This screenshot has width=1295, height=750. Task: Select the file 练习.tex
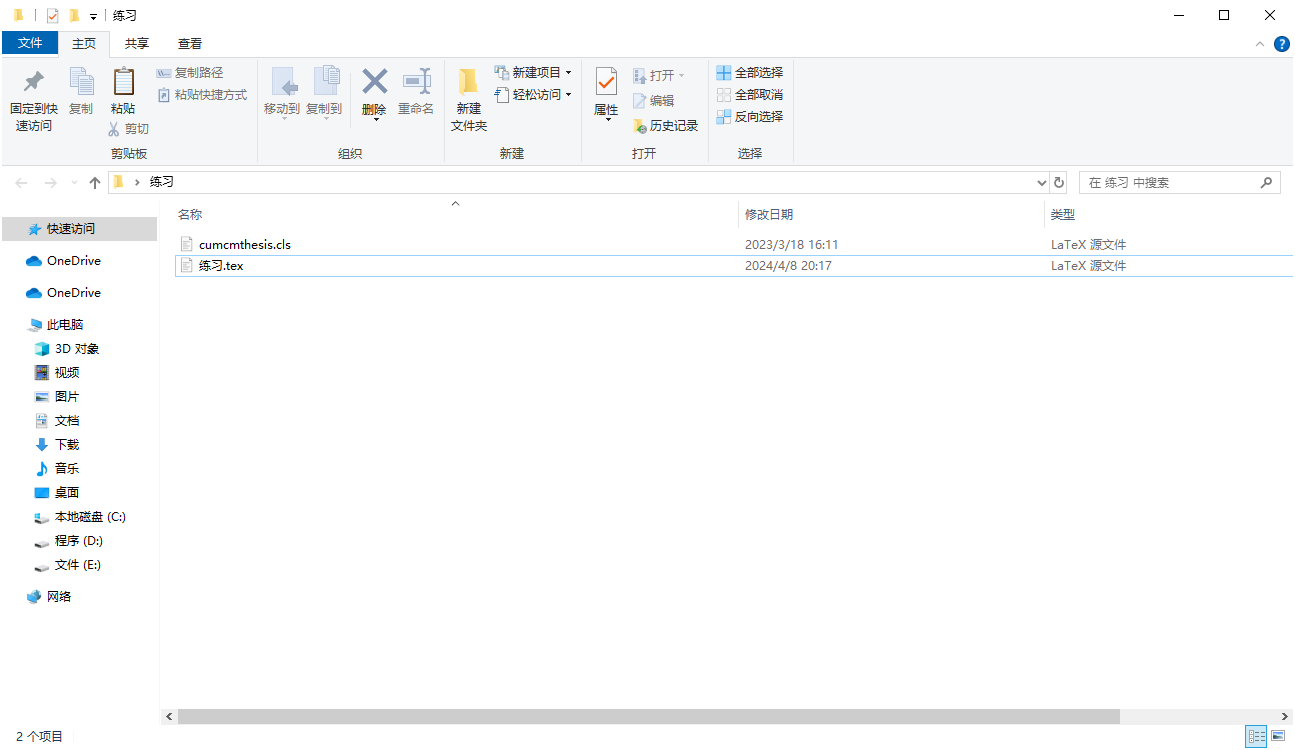[221, 266]
